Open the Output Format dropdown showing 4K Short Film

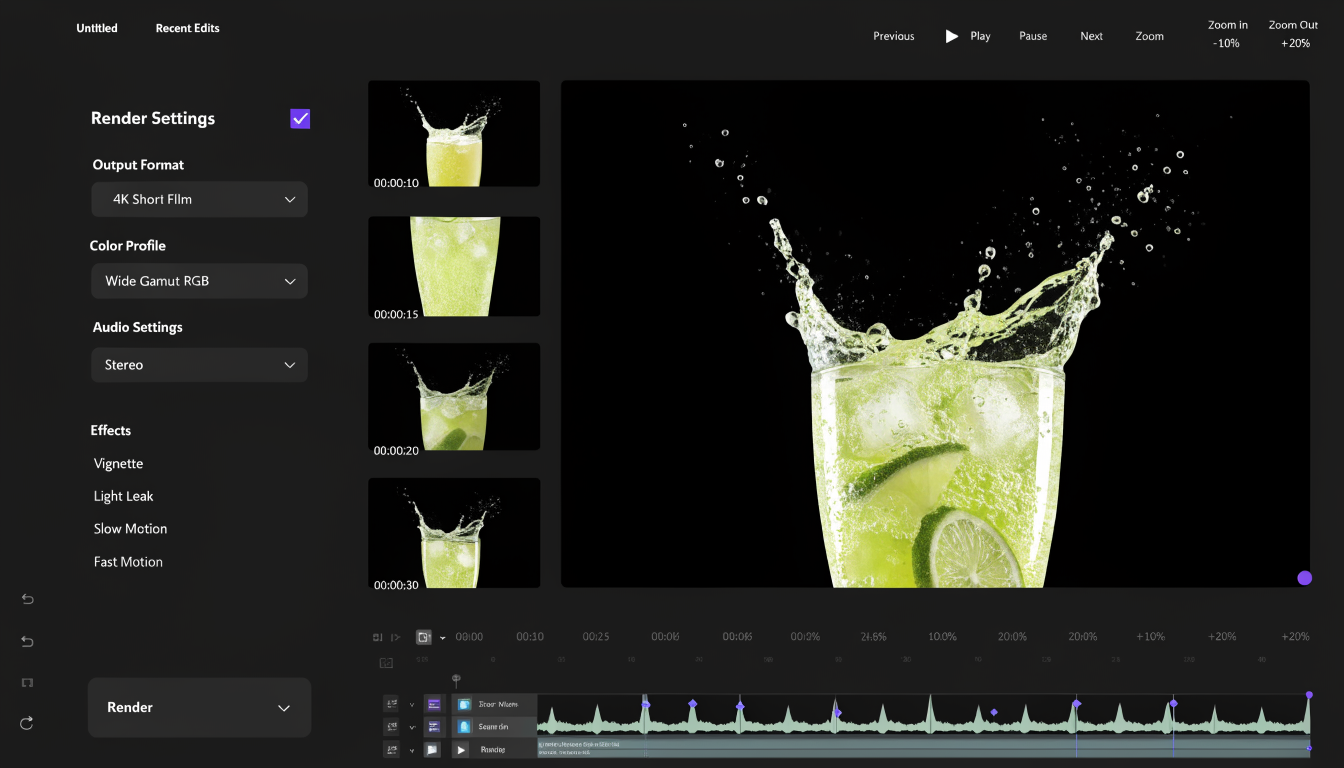tap(199, 199)
